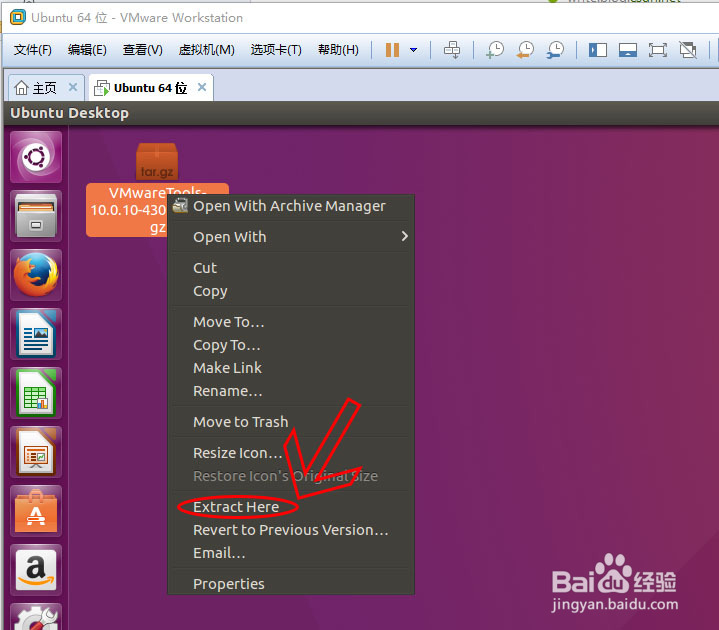Open the 帮助(H) menu
This screenshot has height=630, width=719.
(x=338, y=50)
